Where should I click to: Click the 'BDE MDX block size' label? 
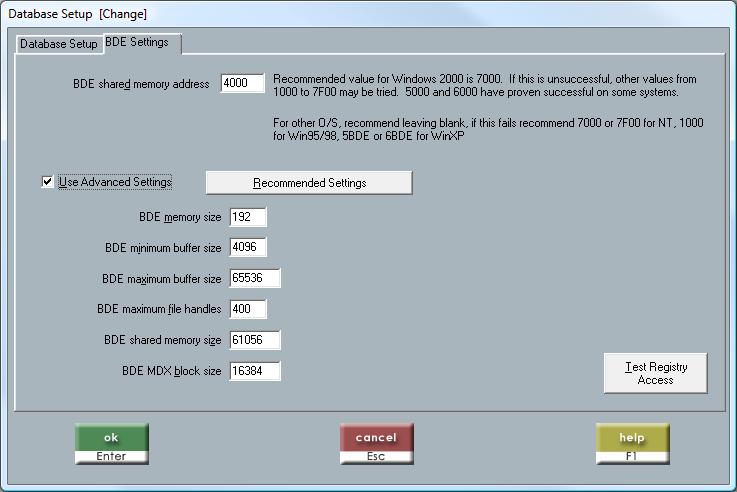[x=172, y=371]
